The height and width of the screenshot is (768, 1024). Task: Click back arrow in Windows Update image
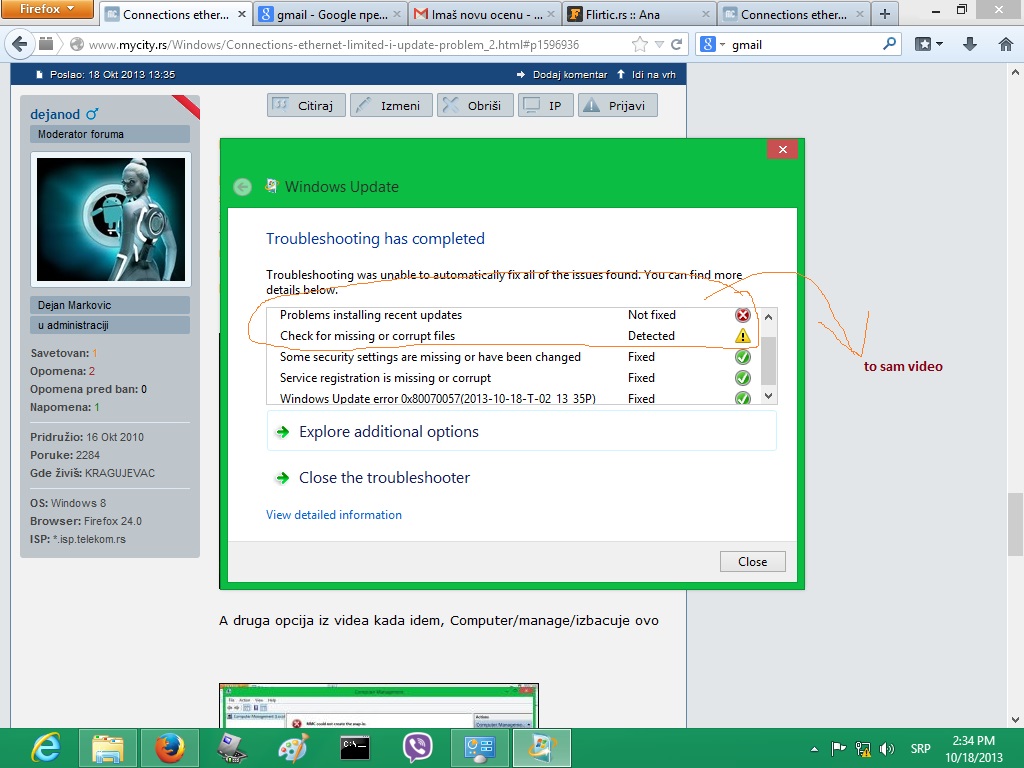[242, 187]
